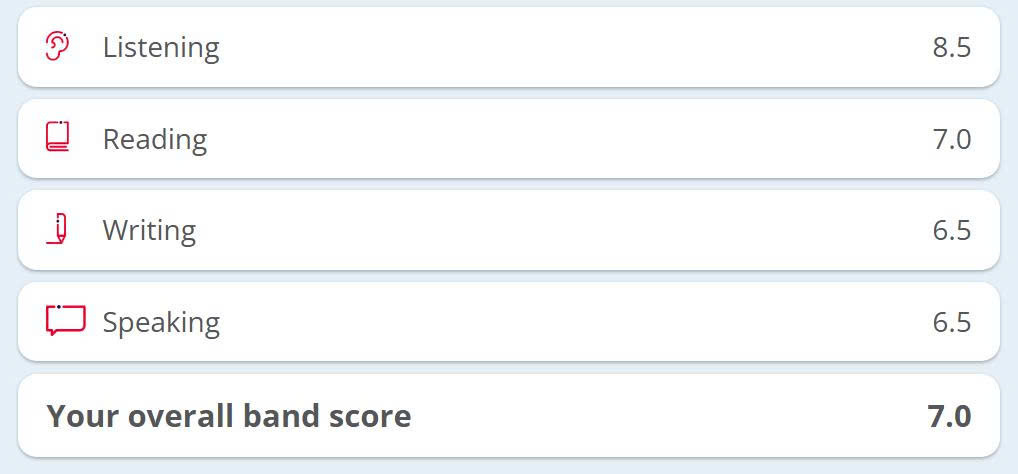The height and width of the screenshot is (474, 1018).
Task: Click the book icon beside Reading
Action: point(58,137)
